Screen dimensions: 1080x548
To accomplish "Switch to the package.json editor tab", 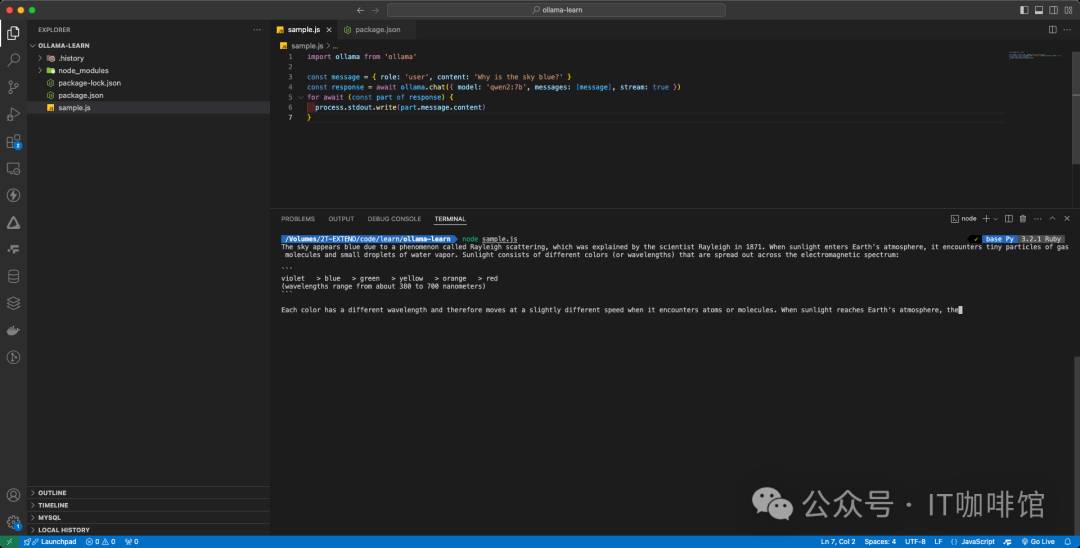I will pyautogui.click(x=377, y=30).
